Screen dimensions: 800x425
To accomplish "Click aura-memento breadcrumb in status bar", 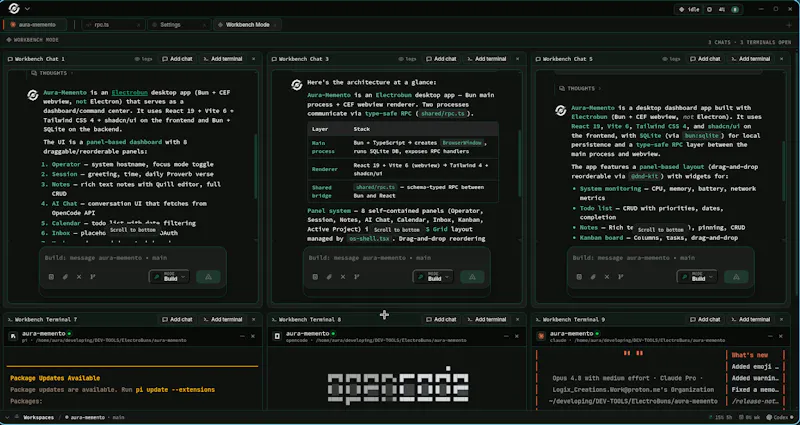I will coord(84,417).
